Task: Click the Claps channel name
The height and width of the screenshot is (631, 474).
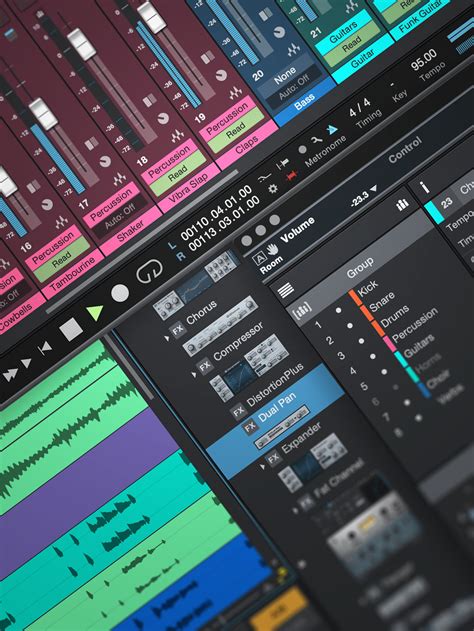Action: pos(247,144)
